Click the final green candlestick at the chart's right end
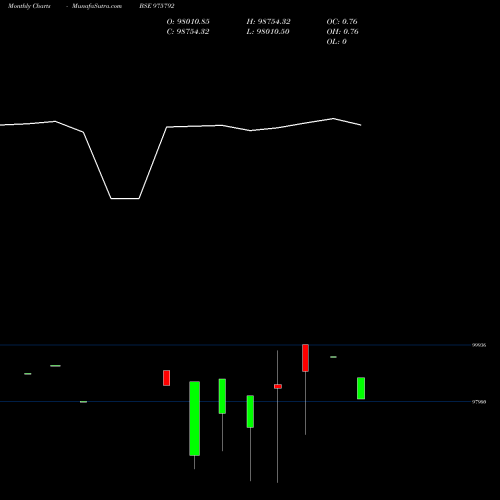This screenshot has width=500, height=500. (x=361, y=388)
